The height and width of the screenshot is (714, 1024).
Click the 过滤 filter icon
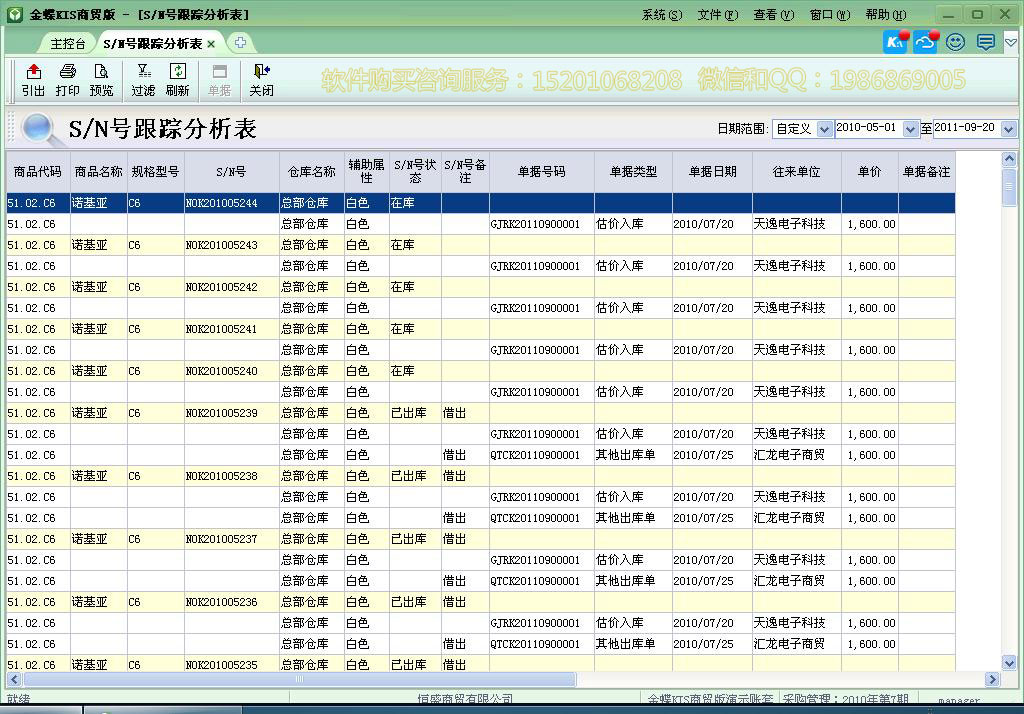pyautogui.click(x=142, y=80)
